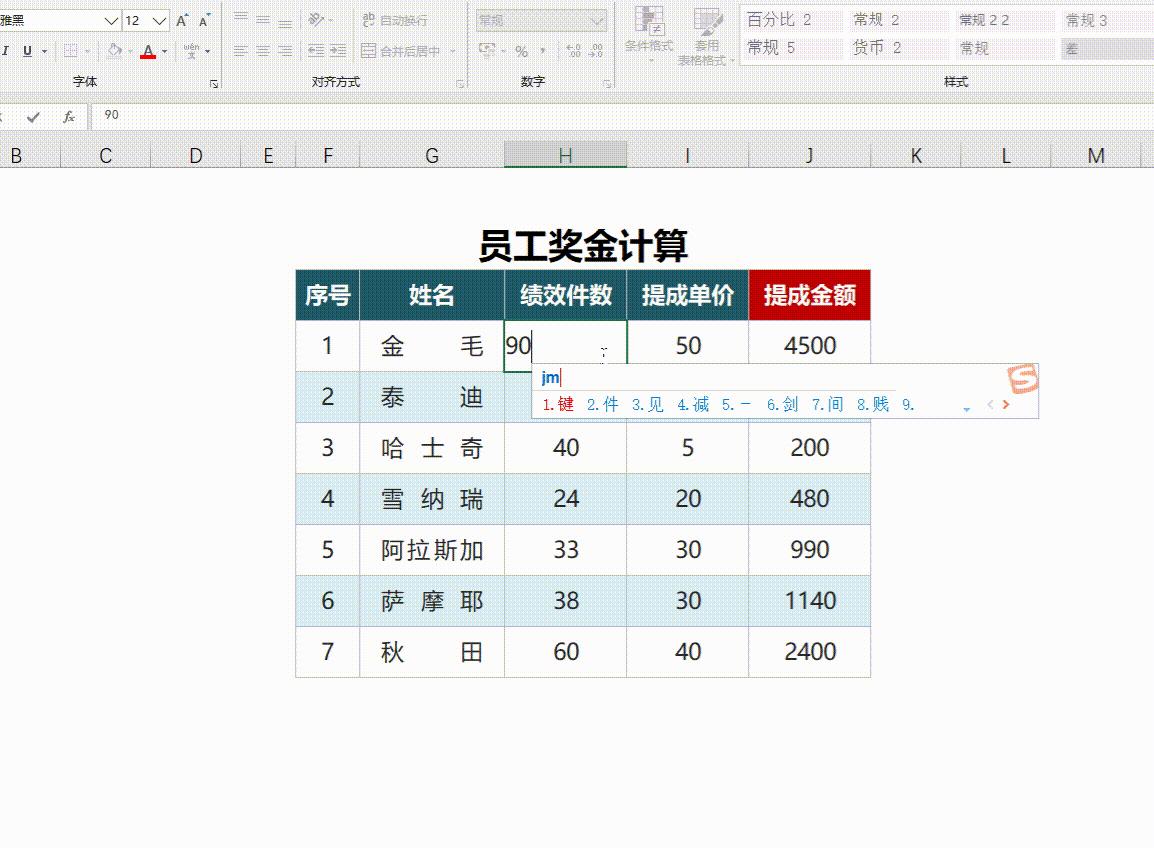Viewport: 1154px width, 848px height.
Task: Apply the Percent Style format icon
Action: click(521, 51)
